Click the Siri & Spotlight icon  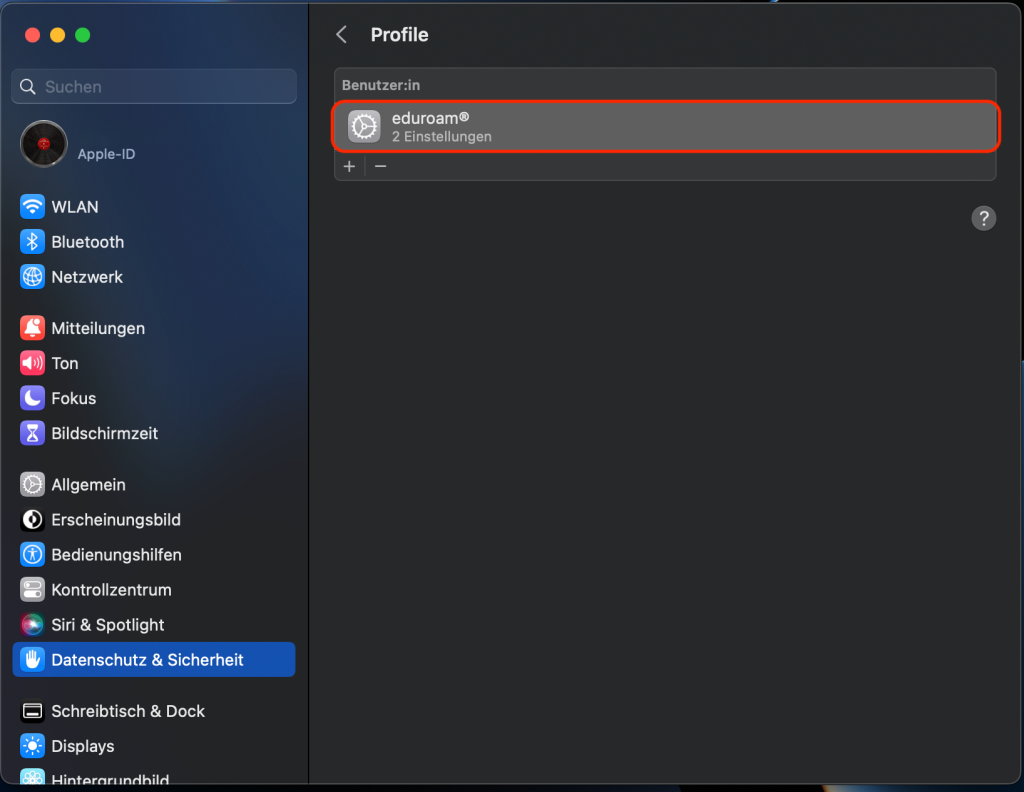32,625
